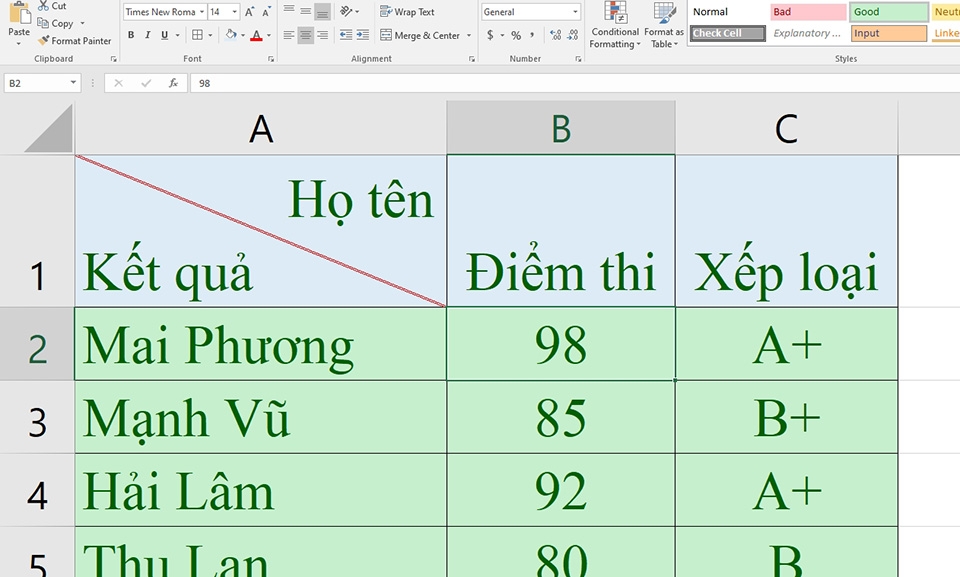Open Number group dialog launcher
This screenshot has width=960, height=577.
pyautogui.click(x=578, y=59)
